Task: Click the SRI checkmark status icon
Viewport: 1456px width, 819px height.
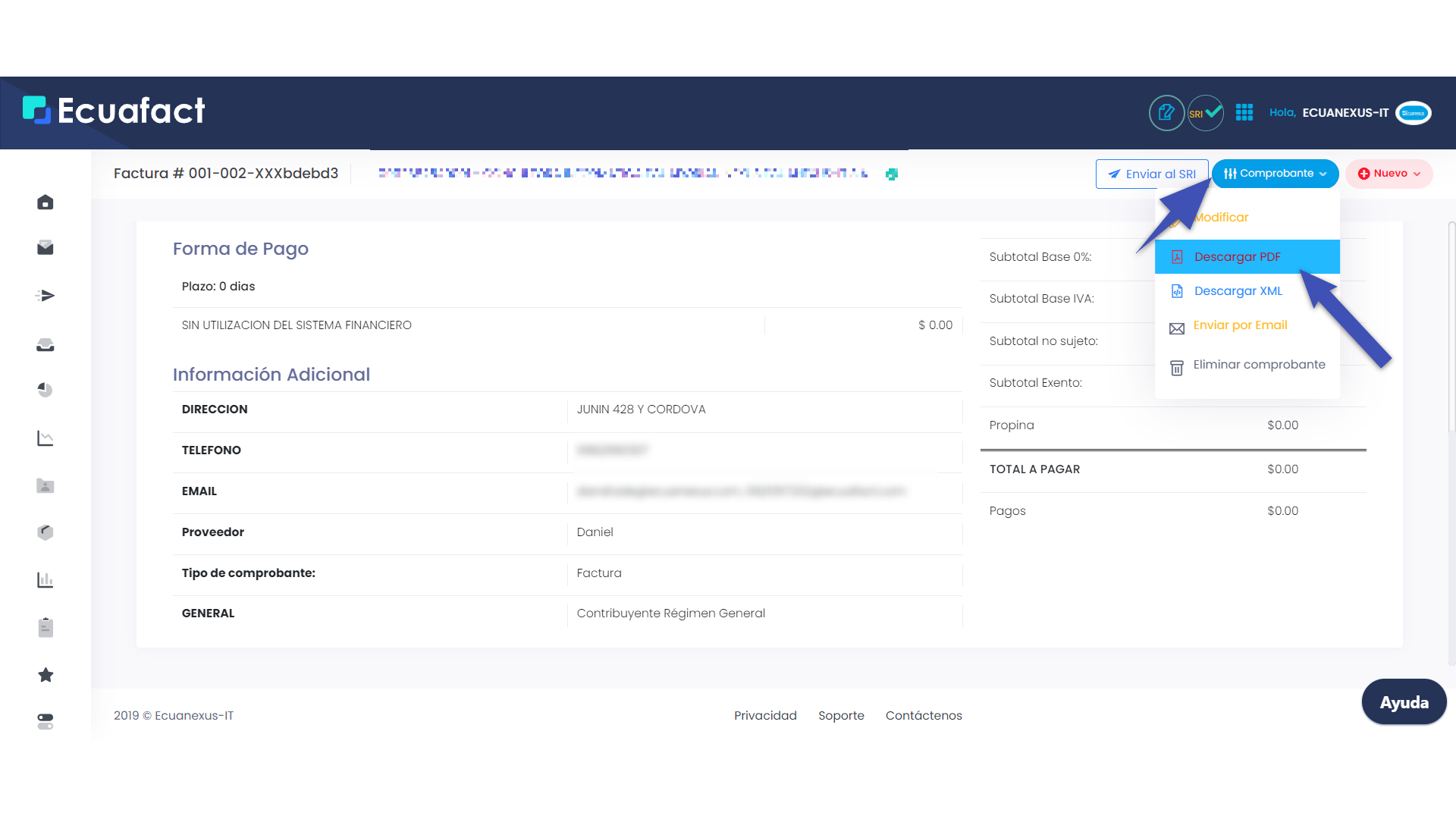Action: click(1205, 113)
